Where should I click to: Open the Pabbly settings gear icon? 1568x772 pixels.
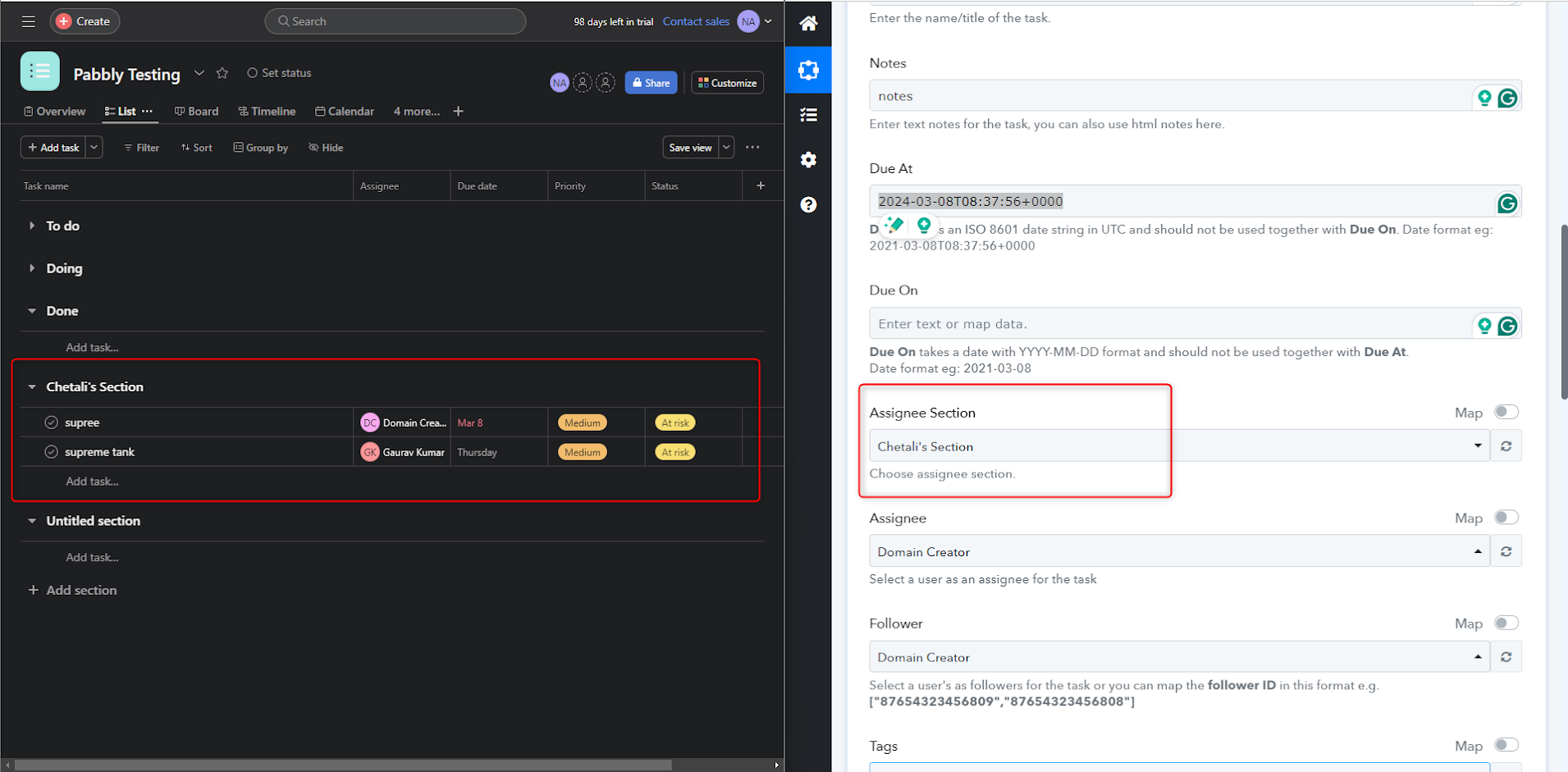pos(808,159)
